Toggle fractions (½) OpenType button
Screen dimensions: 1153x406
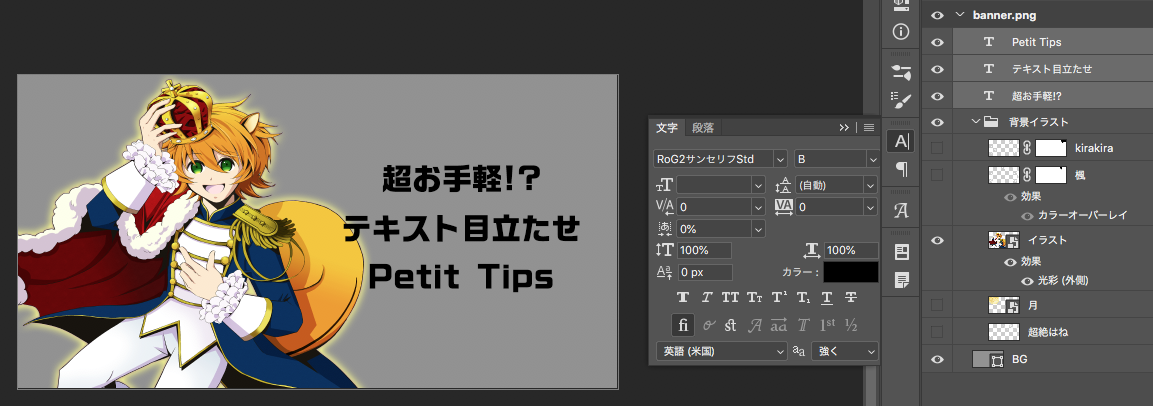click(x=852, y=324)
